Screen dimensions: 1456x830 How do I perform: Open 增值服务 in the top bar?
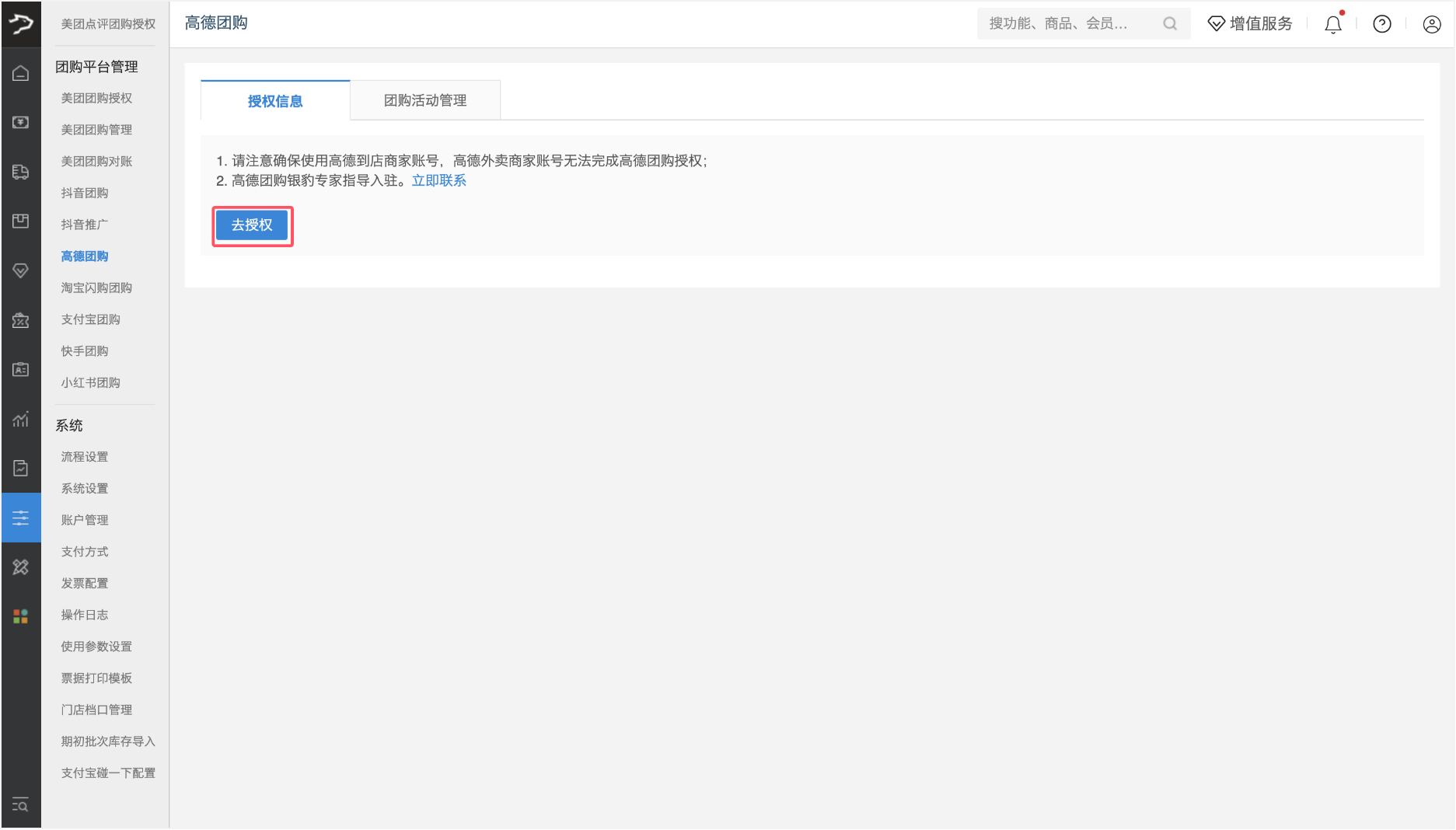pos(1250,24)
